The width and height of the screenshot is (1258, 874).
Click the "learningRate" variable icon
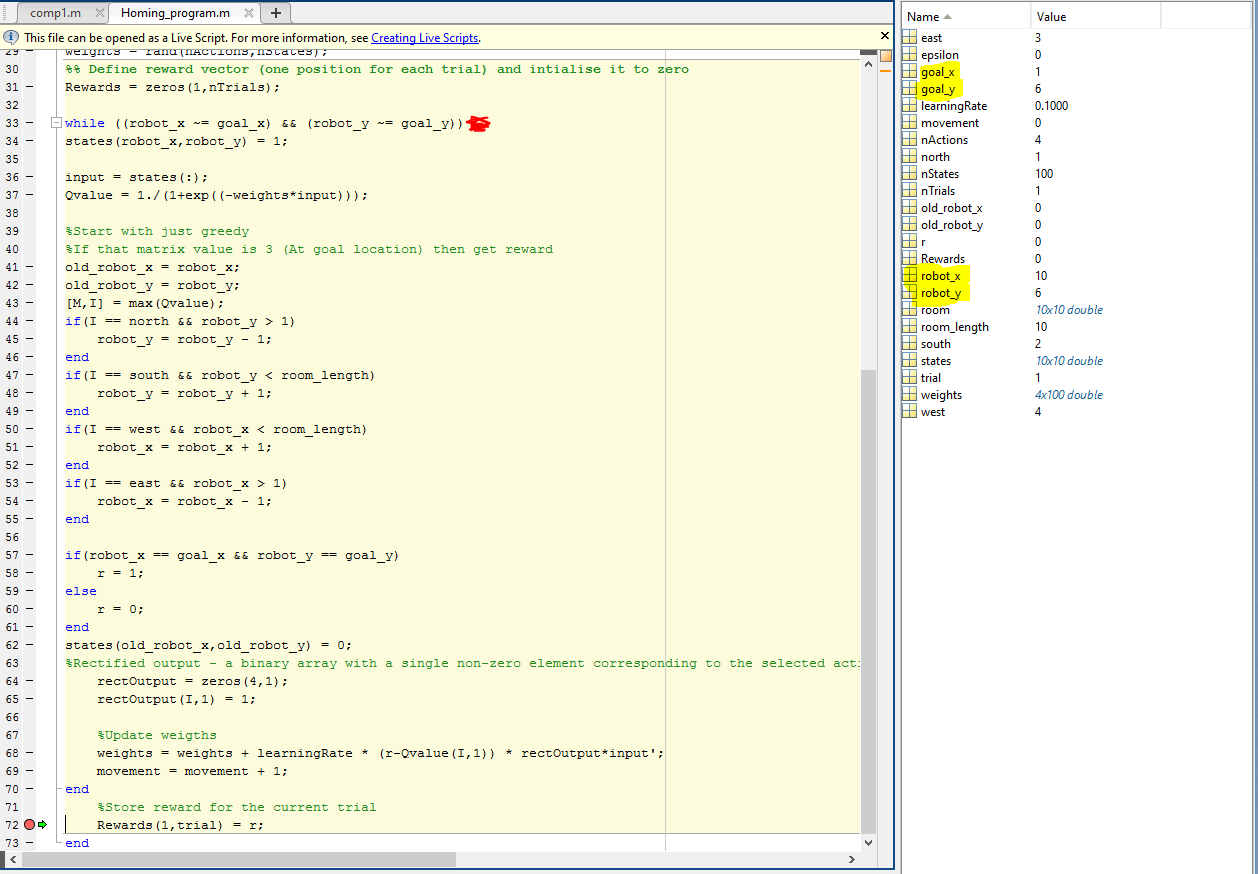[908, 105]
